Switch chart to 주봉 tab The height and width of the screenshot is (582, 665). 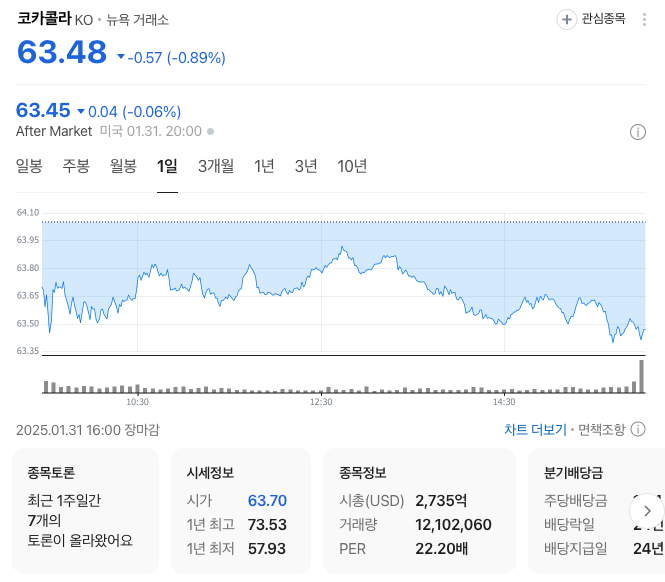76,166
